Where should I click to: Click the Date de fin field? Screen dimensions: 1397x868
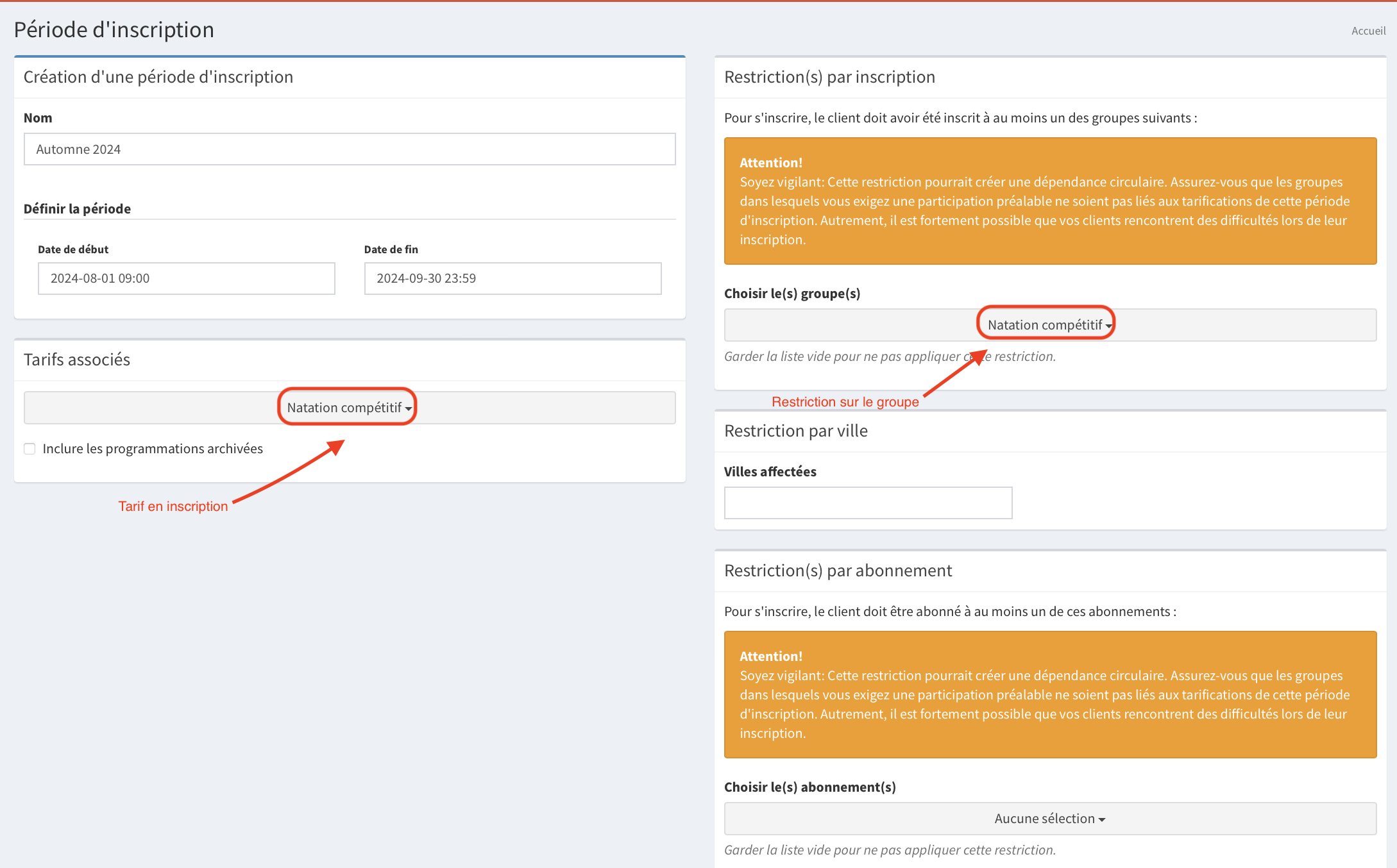tap(512, 278)
